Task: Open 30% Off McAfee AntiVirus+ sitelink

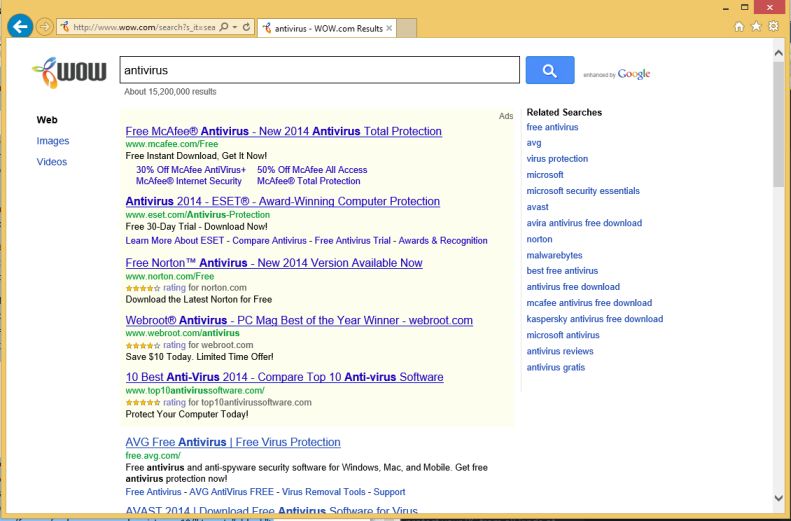Action: click(x=191, y=170)
